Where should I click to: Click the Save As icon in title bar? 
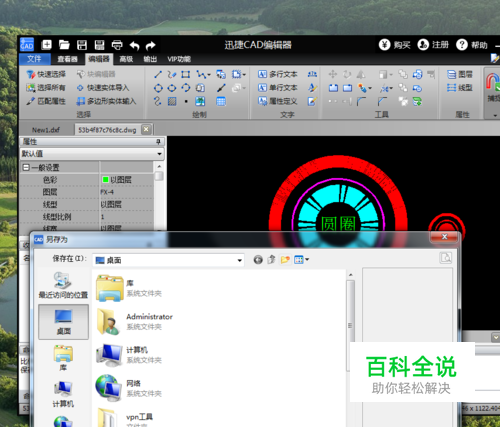coord(99,45)
